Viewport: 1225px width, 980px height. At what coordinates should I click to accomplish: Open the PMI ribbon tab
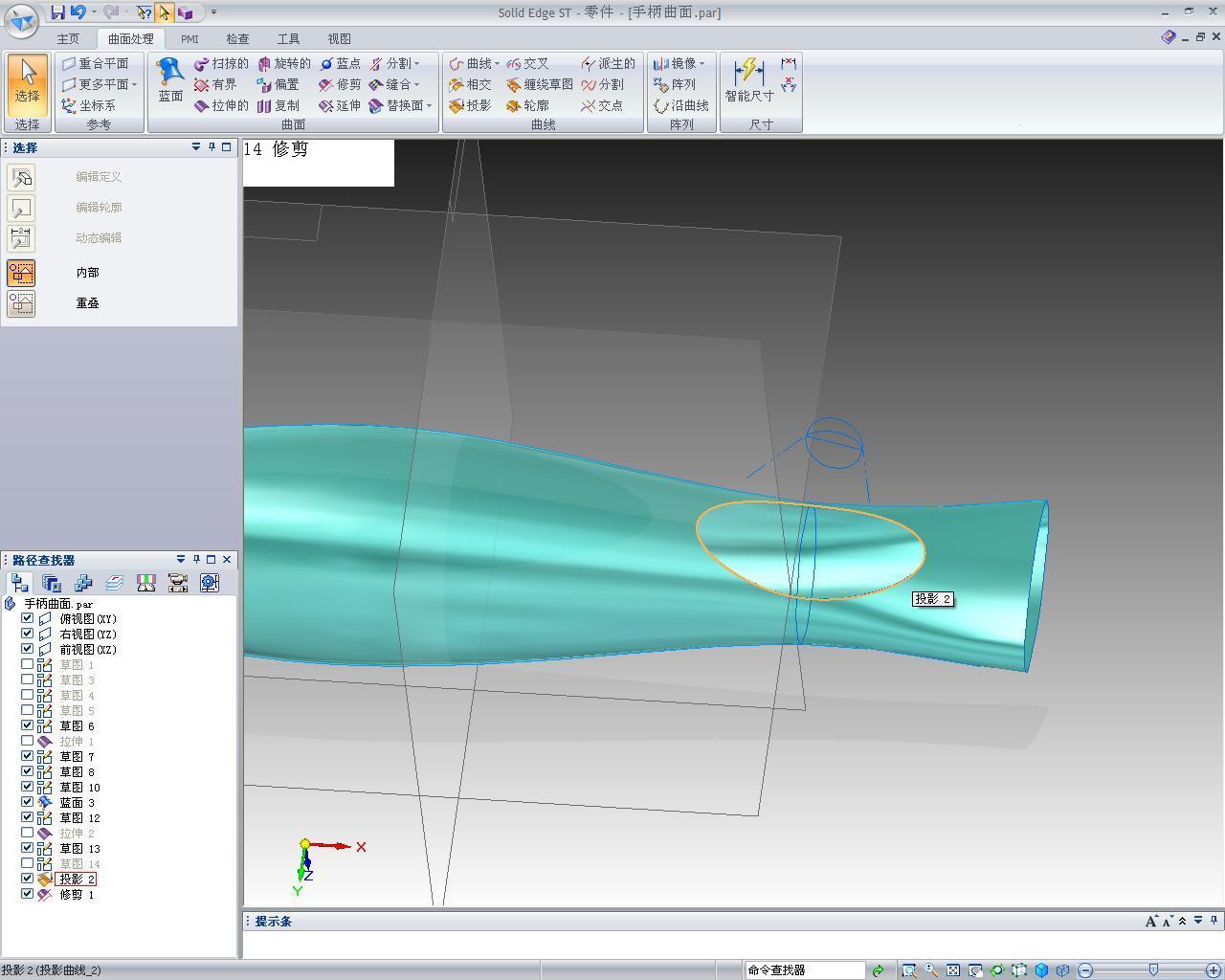(189, 39)
